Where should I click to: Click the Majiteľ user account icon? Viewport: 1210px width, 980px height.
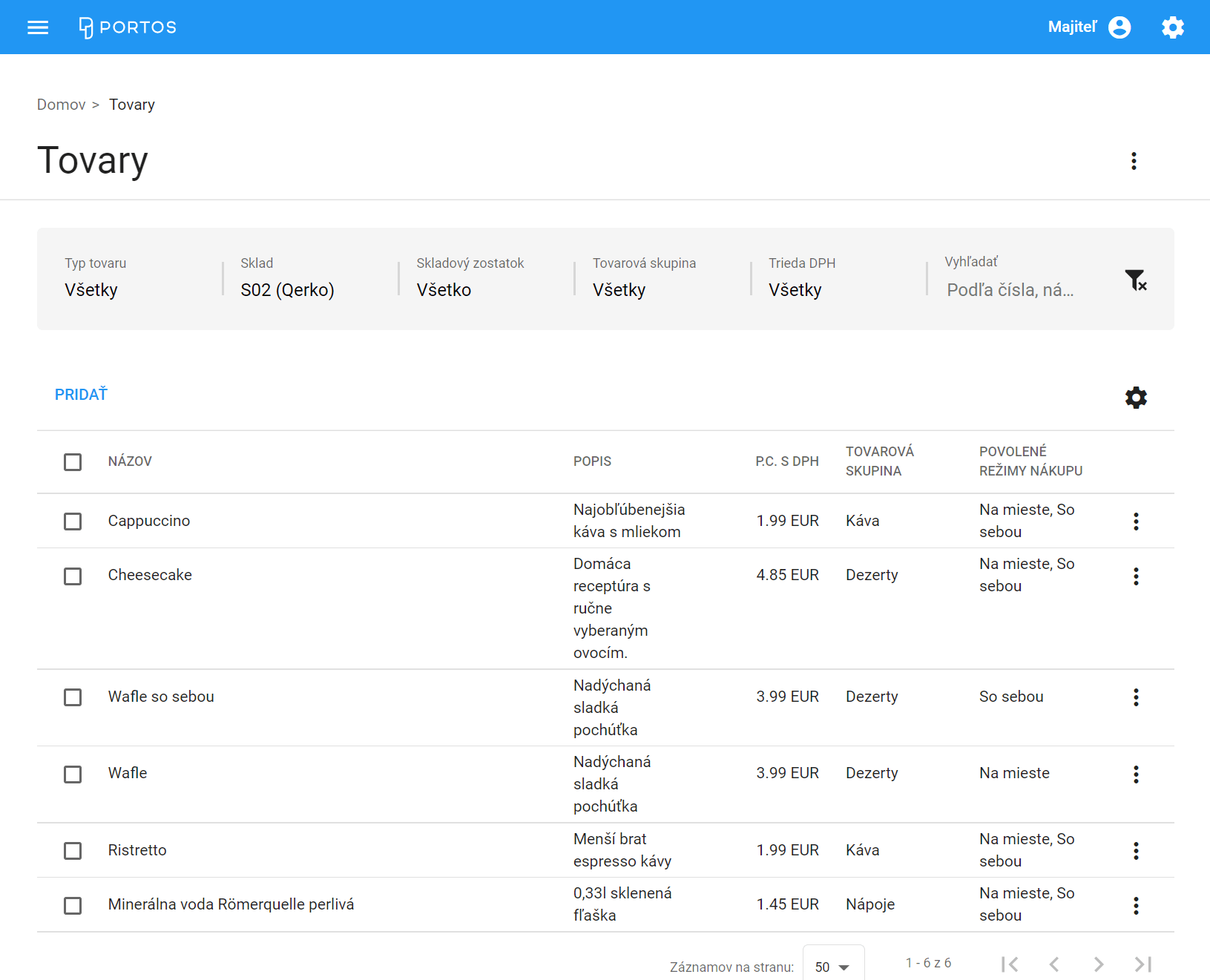(x=1119, y=27)
